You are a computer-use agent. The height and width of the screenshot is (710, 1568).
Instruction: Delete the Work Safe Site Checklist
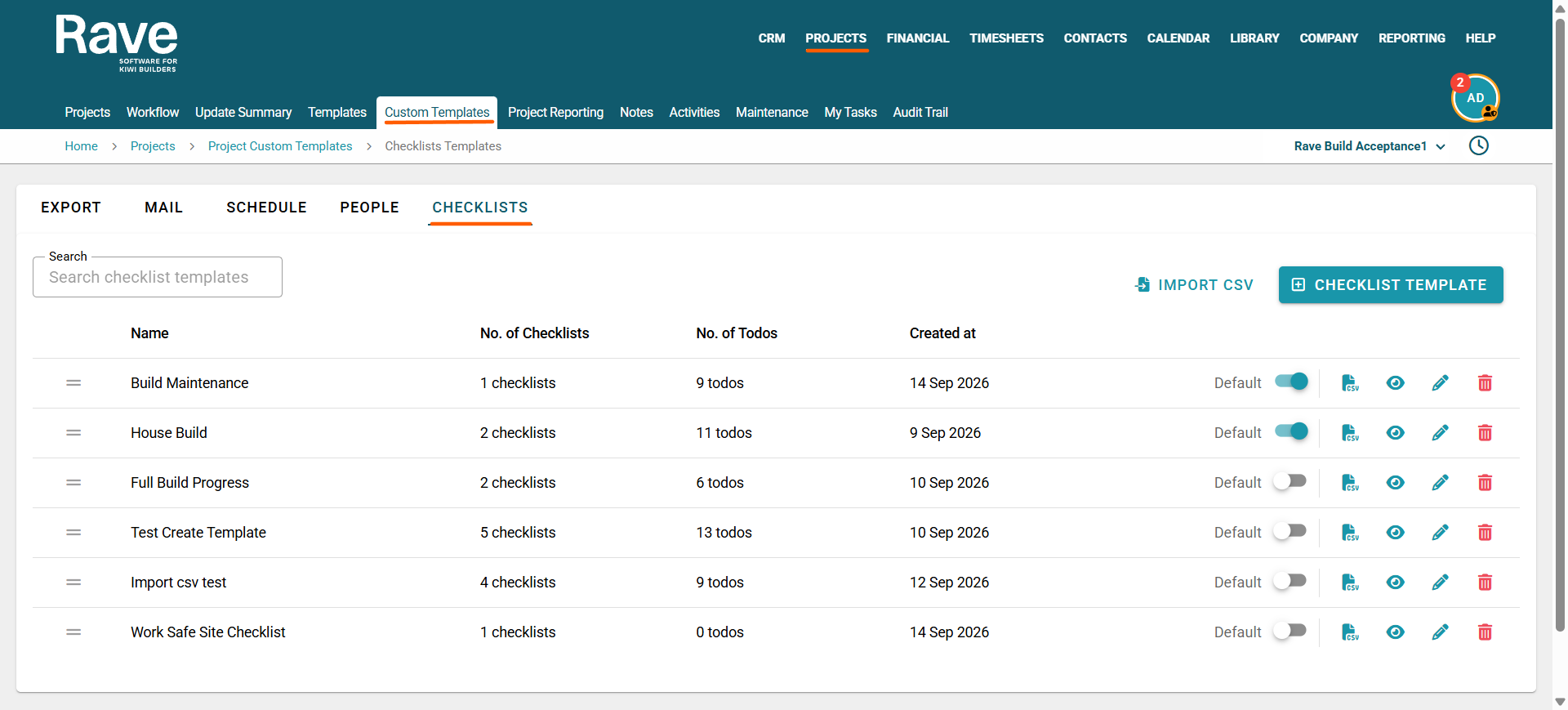click(x=1485, y=632)
